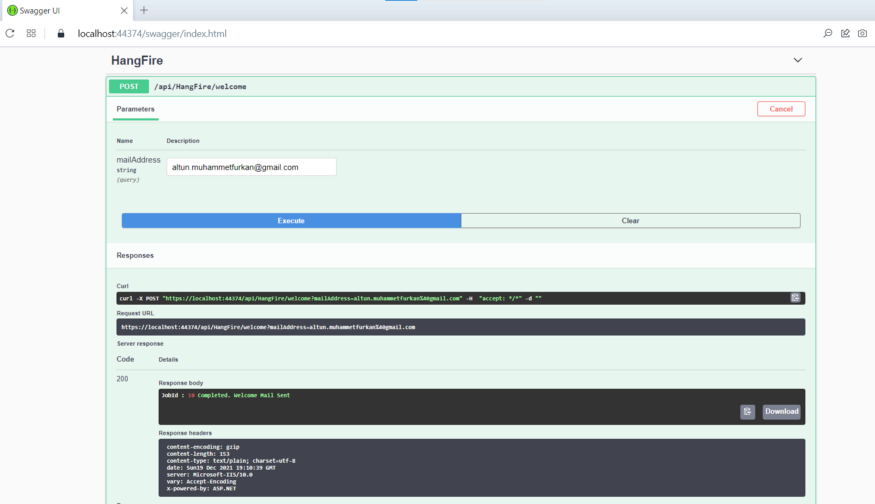Click the "x-powered-by: ASP.NET" header line
The image size is (875, 504).
(x=201, y=488)
